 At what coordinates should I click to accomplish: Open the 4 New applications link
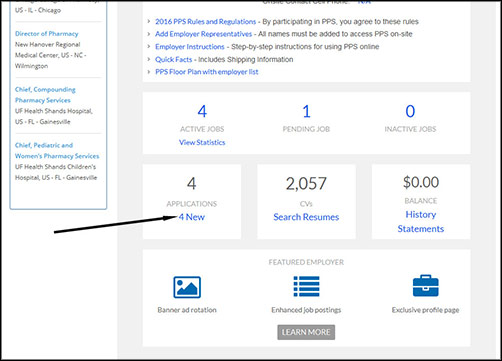tap(192, 217)
